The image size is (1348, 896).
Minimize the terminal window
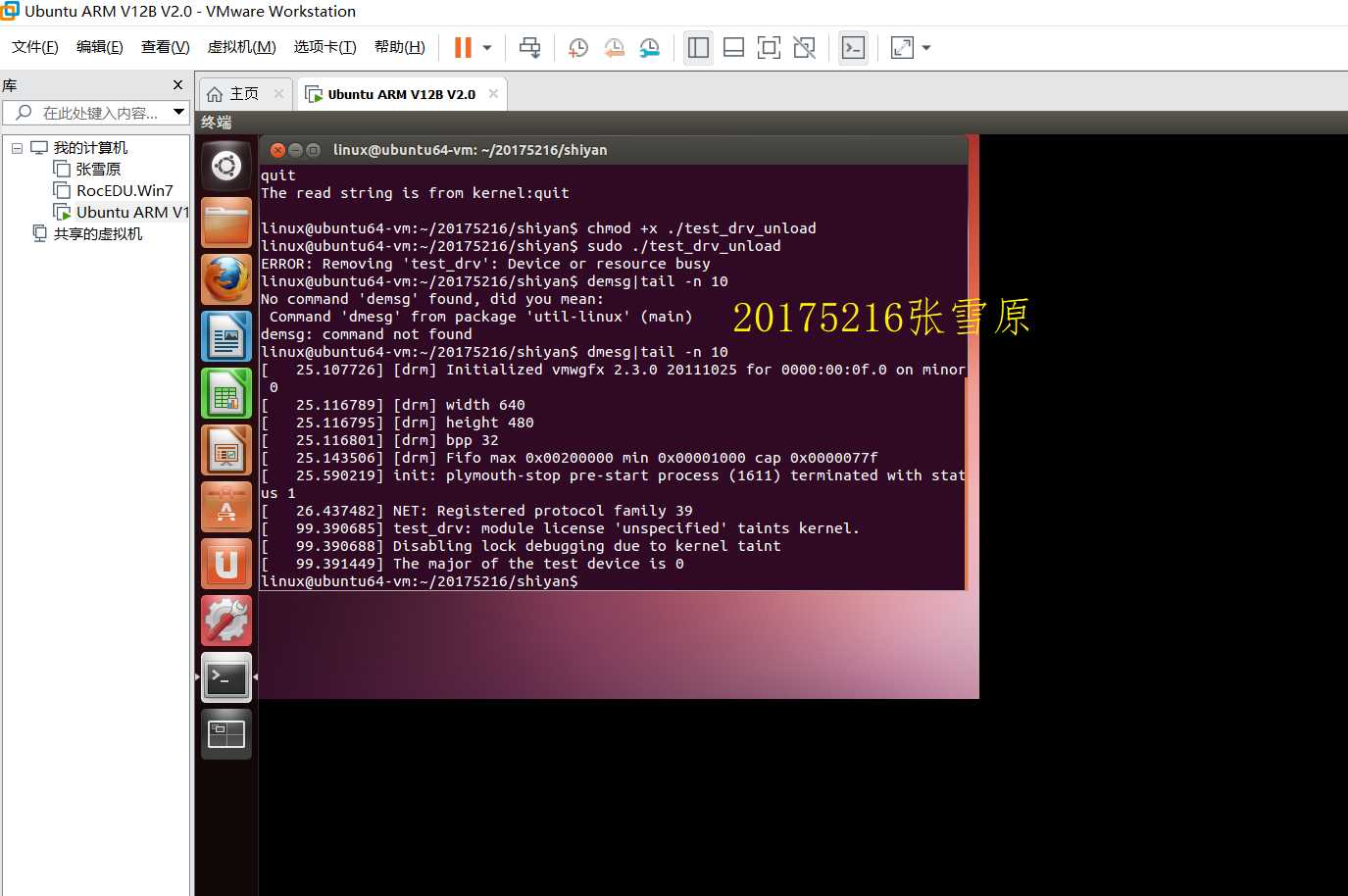click(x=295, y=150)
